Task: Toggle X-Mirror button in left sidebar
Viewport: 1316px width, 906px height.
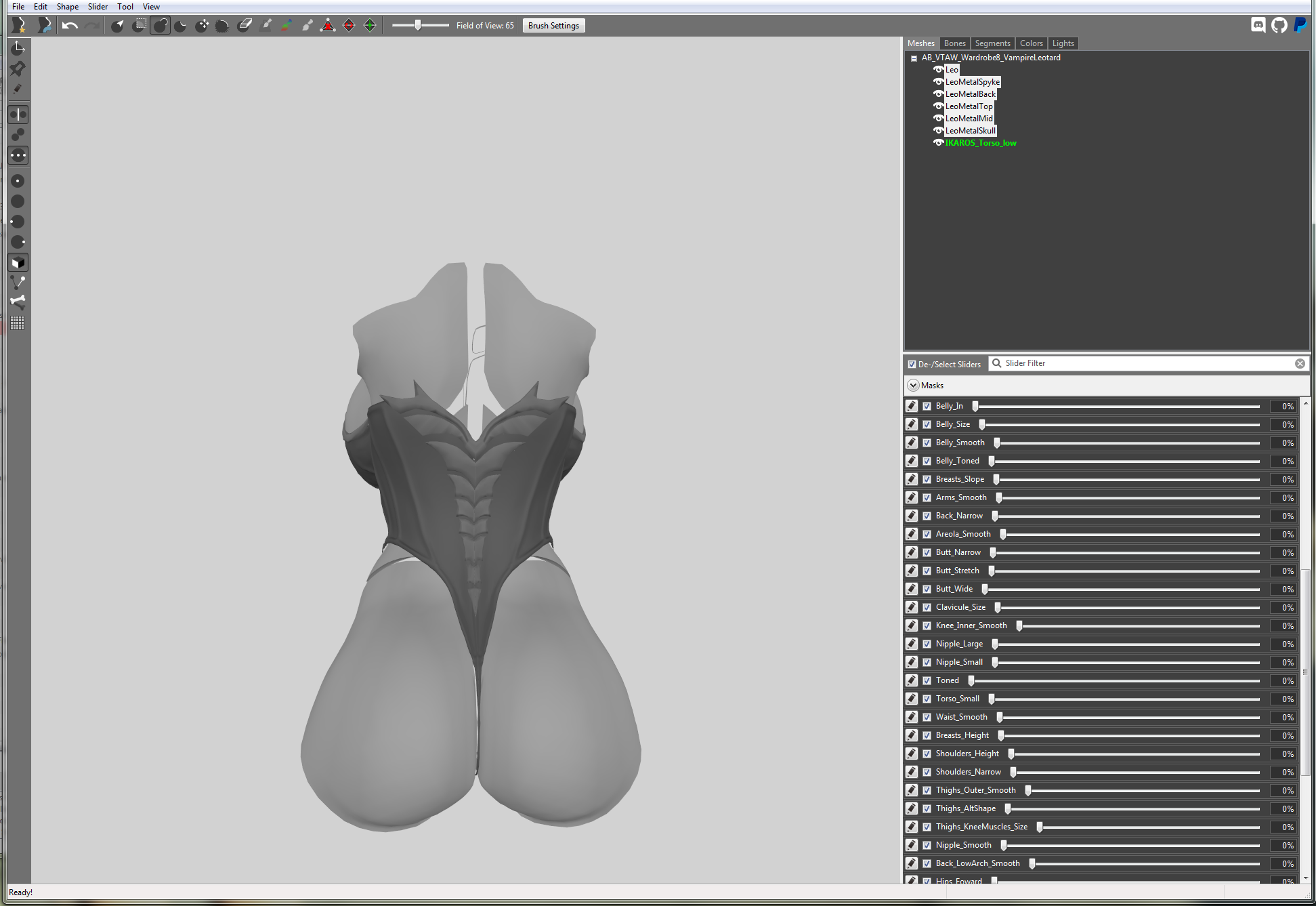Action: tap(18, 114)
